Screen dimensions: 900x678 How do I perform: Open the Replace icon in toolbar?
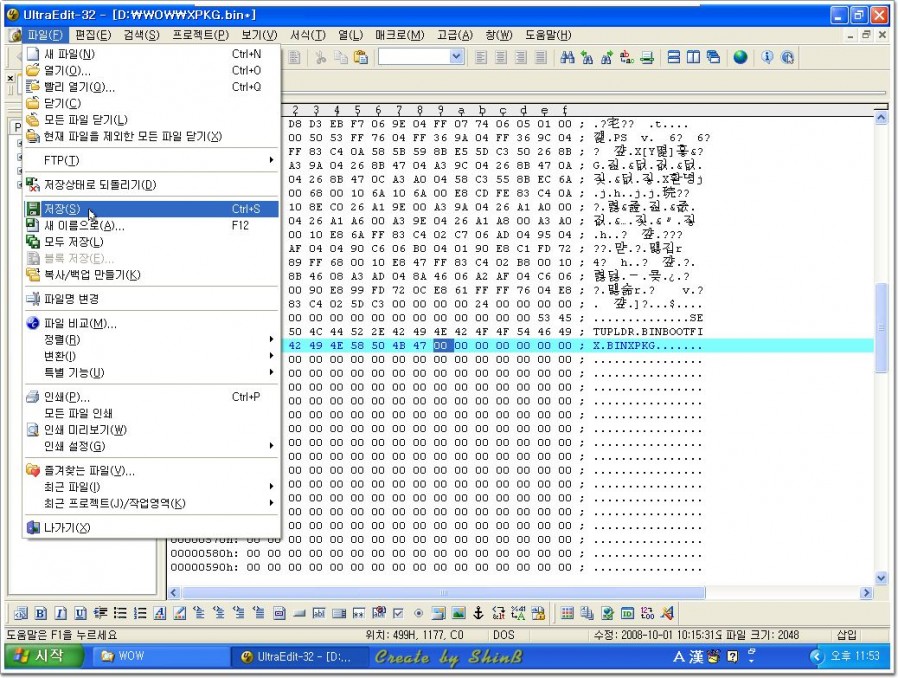click(x=627, y=57)
